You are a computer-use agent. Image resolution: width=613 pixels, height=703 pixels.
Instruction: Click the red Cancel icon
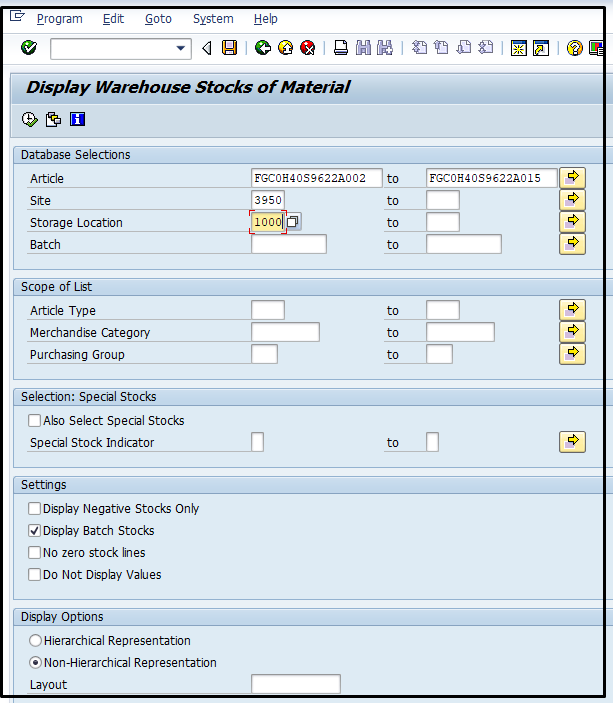click(x=308, y=48)
